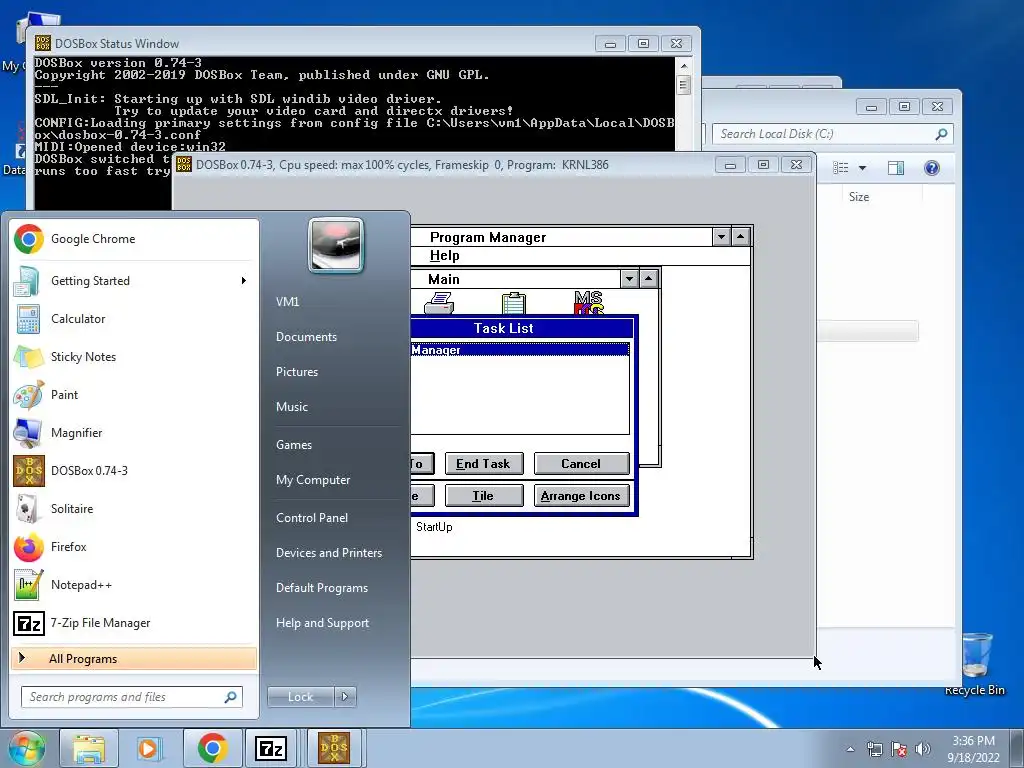Open Documents from Start menu
Image resolution: width=1024 pixels, height=768 pixels.
tap(306, 337)
